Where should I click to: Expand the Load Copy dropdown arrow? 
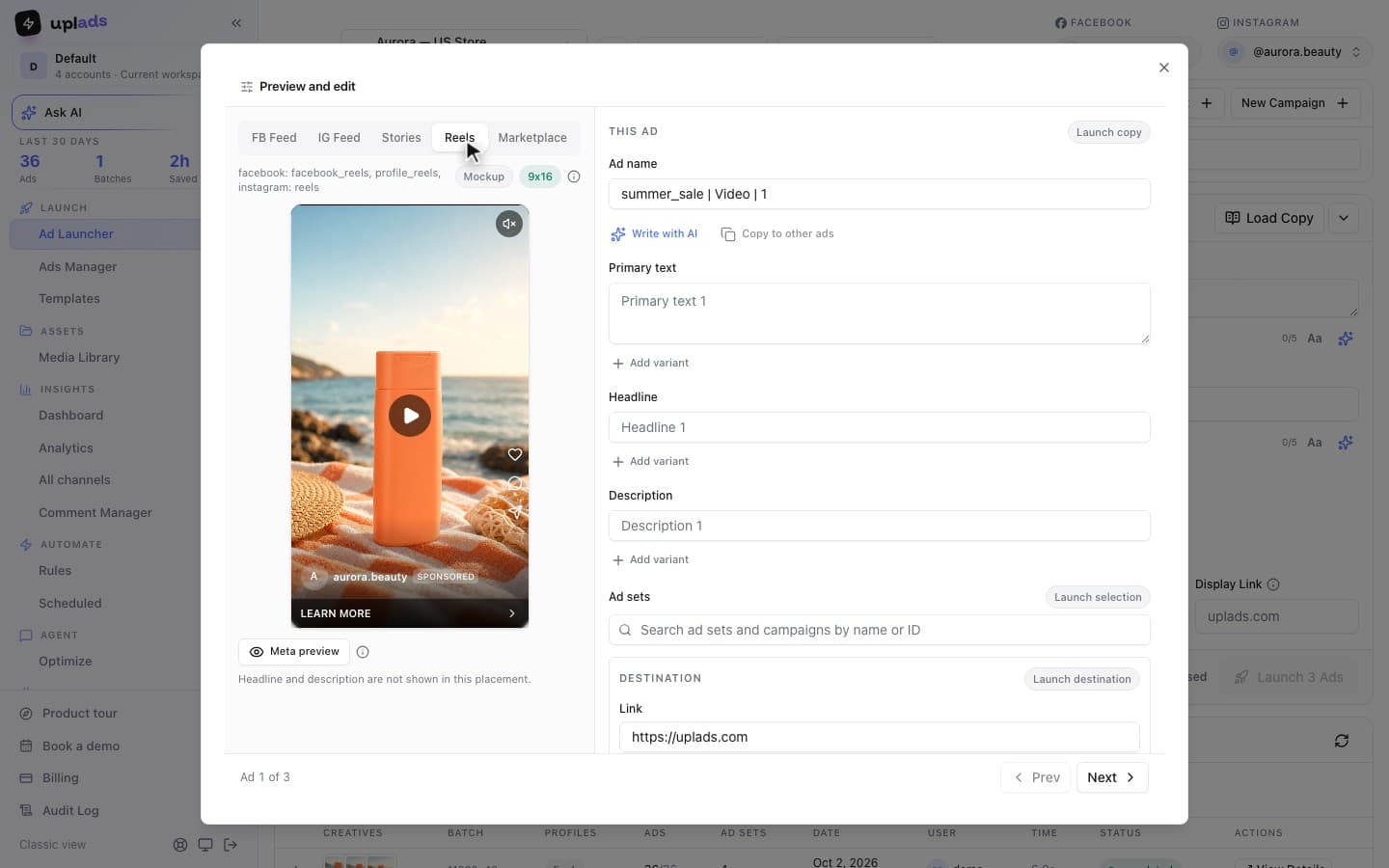[1344, 218]
